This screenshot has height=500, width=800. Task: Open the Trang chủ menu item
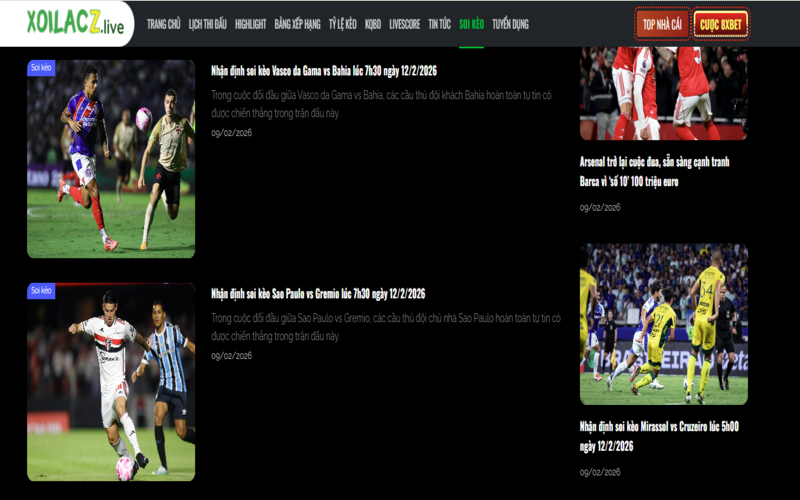tap(163, 24)
